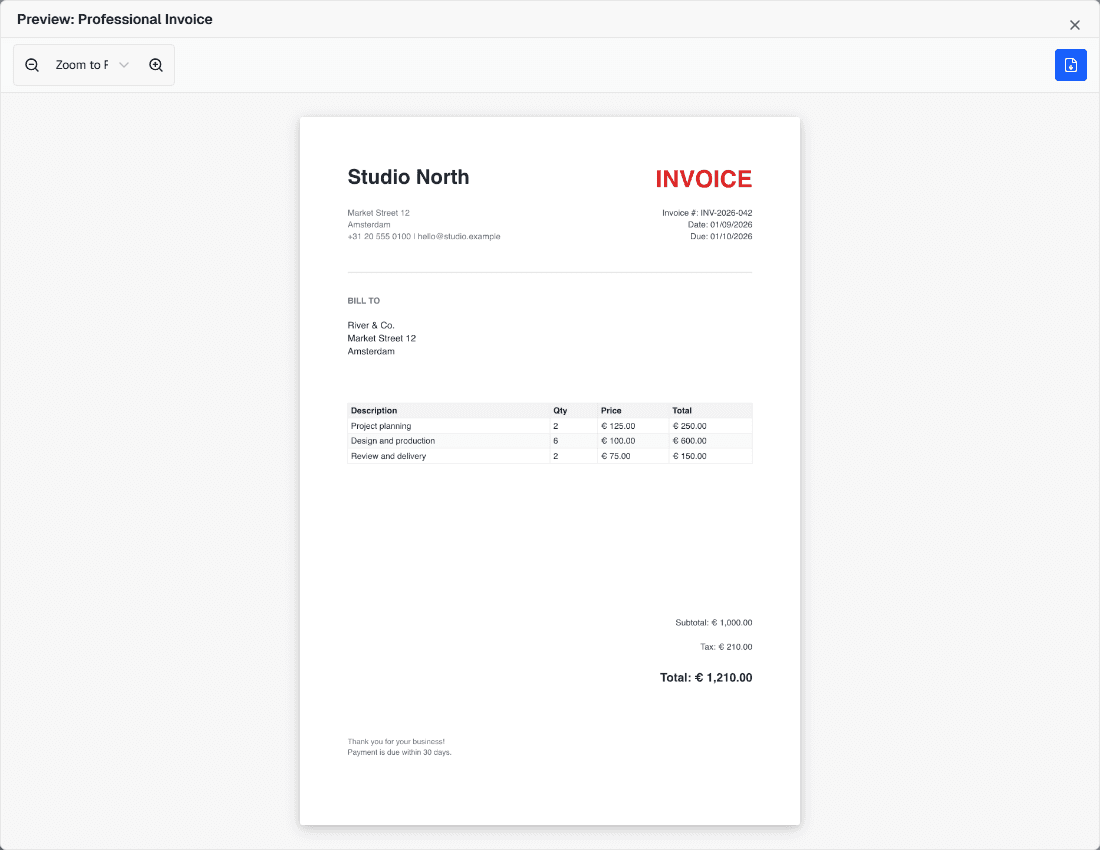The width and height of the screenshot is (1100, 850).
Task: Click the zoom out magnifier icon
Action: (32, 65)
